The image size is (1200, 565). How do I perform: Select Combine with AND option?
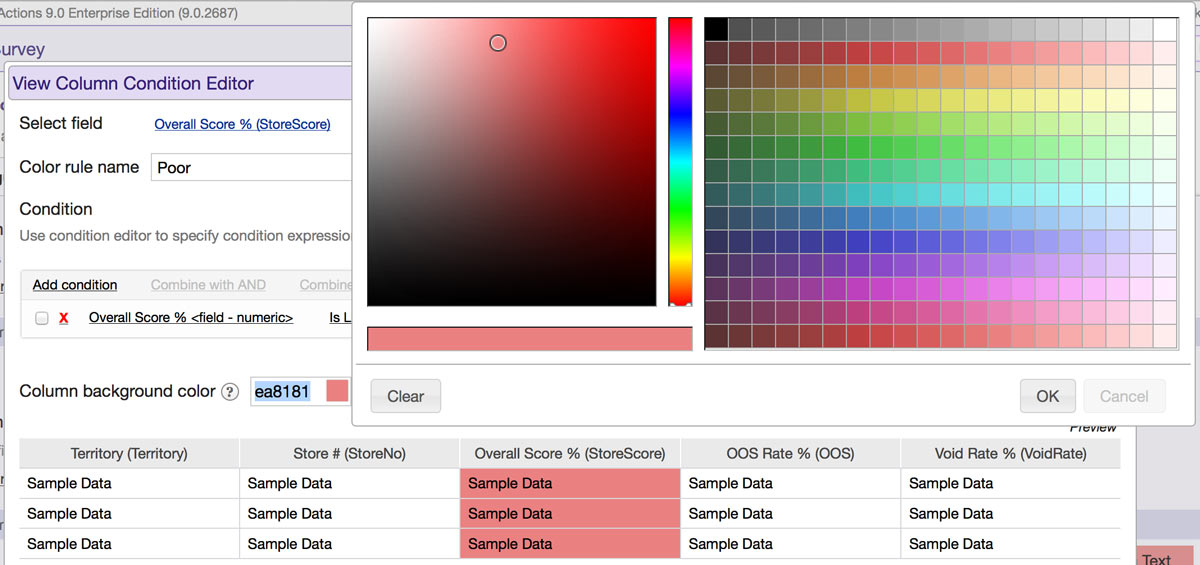point(208,285)
